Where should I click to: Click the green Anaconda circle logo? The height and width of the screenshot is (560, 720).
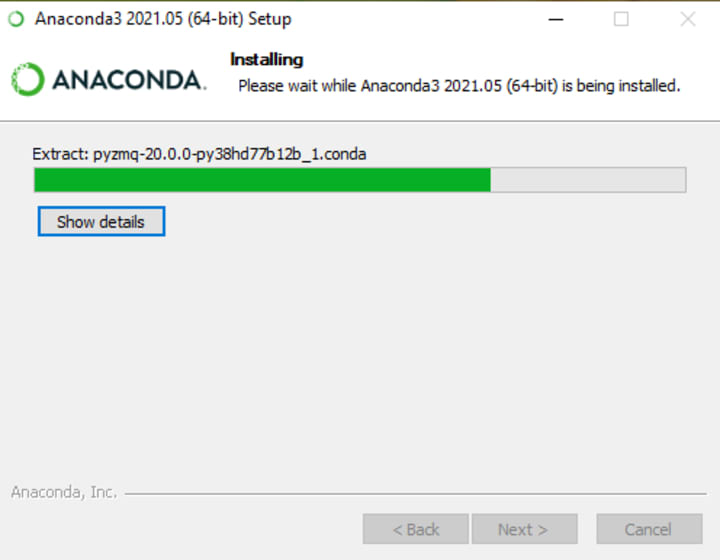click(28, 79)
